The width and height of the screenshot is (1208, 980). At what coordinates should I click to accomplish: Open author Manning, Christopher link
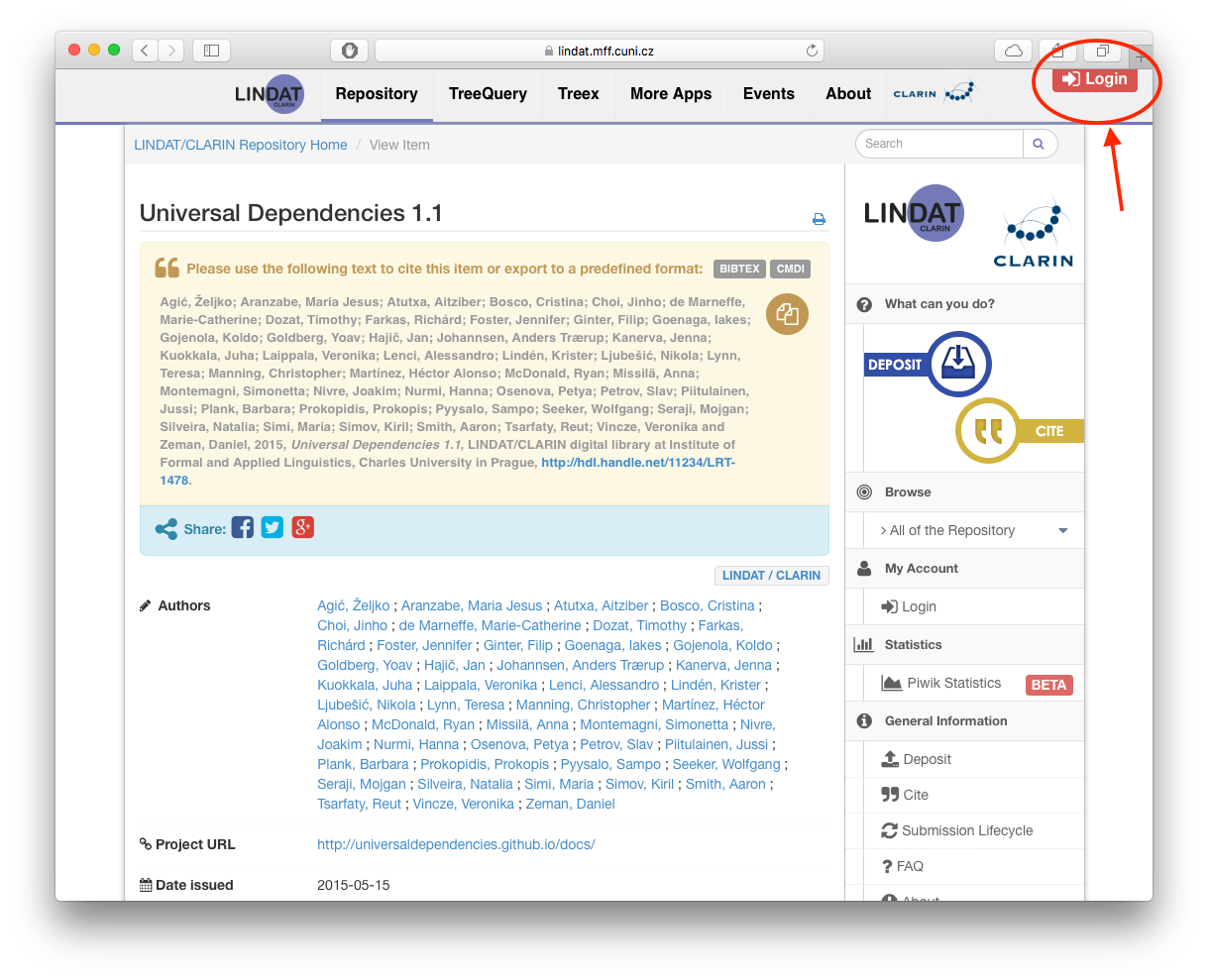click(x=584, y=705)
